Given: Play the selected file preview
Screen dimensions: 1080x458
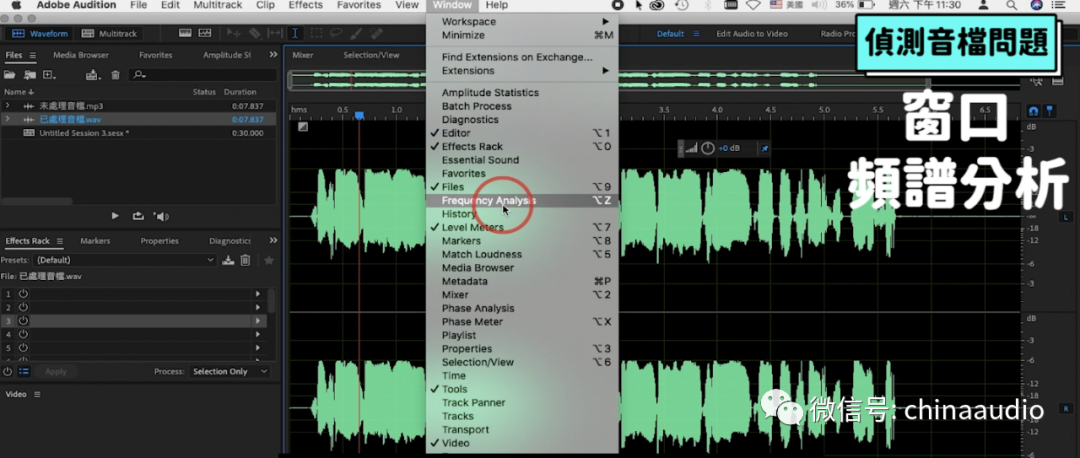Looking at the screenshot, I should tap(115, 216).
